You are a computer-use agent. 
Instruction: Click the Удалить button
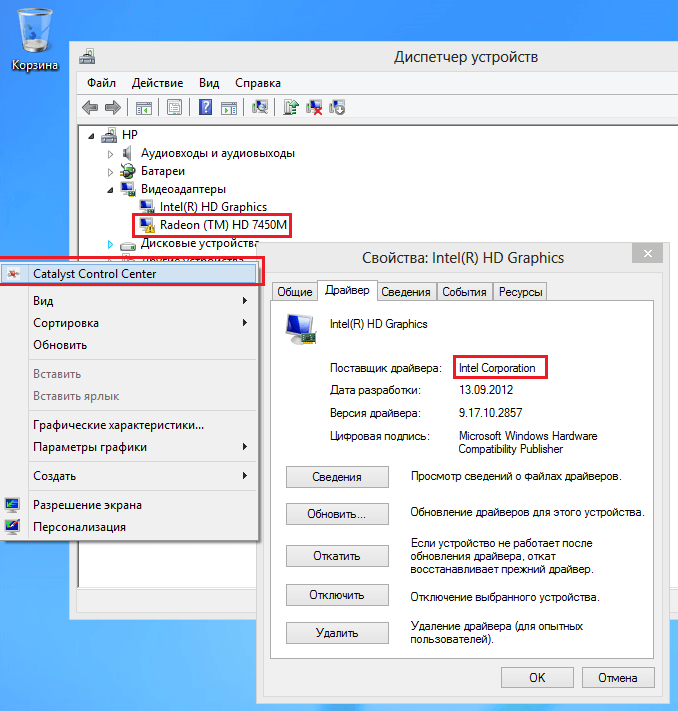(x=337, y=633)
